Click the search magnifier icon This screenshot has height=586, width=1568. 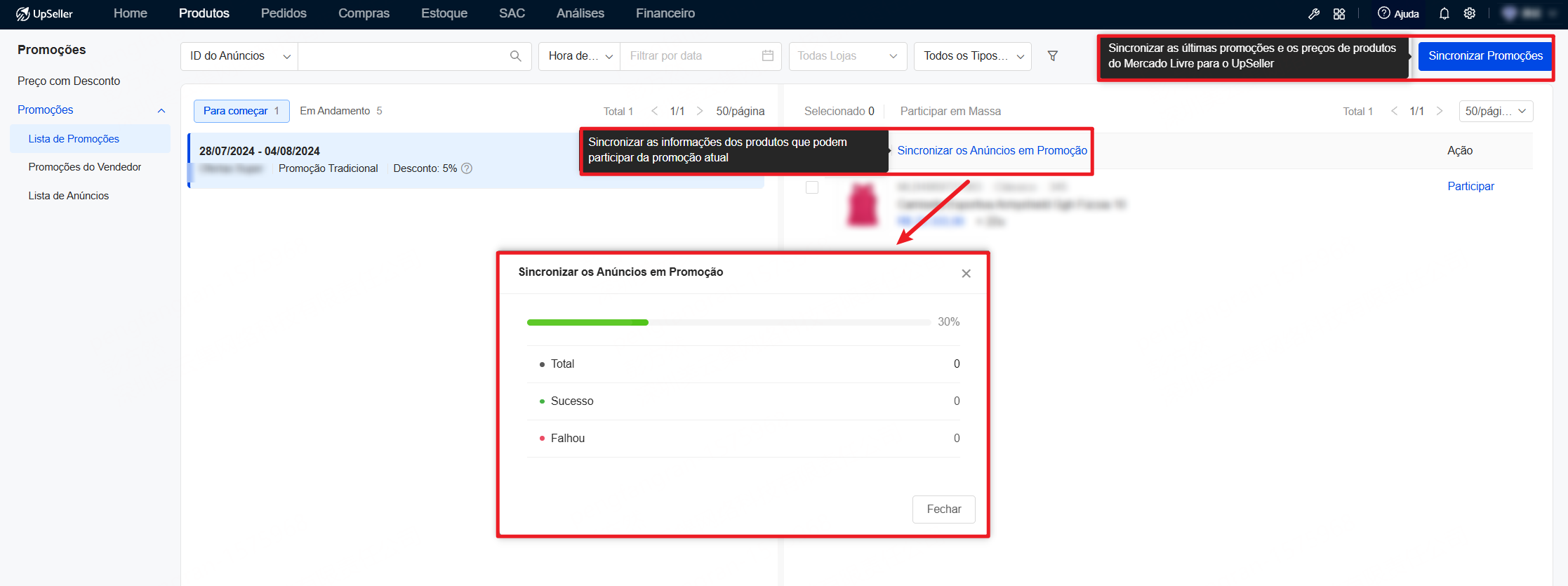(x=515, y=56)
